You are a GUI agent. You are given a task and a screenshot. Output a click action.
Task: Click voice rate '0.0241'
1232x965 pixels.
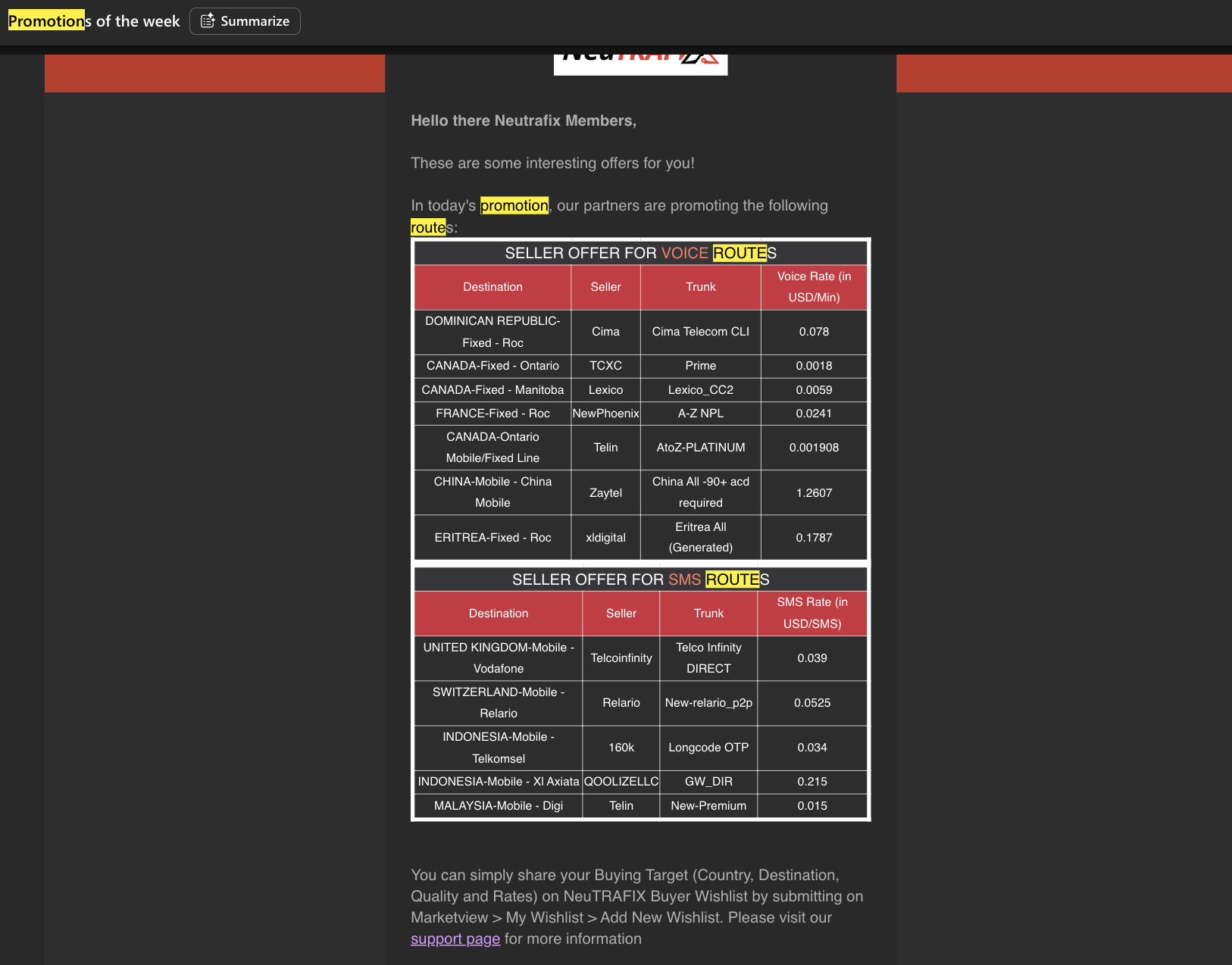click(814, 414)
